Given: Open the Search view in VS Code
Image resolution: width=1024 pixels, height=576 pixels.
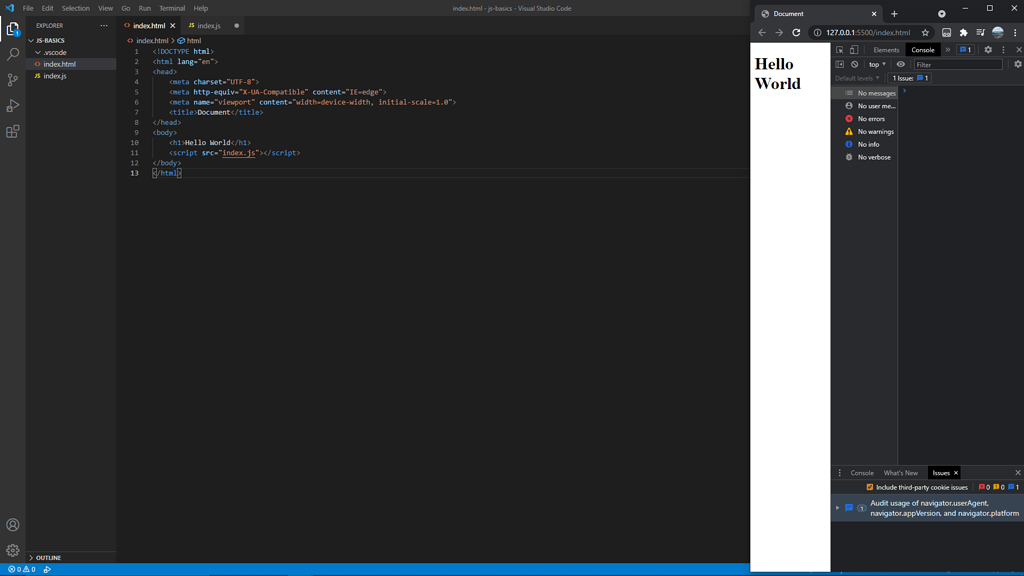Looking at the screenshot, I should click(x=12, y=54).
